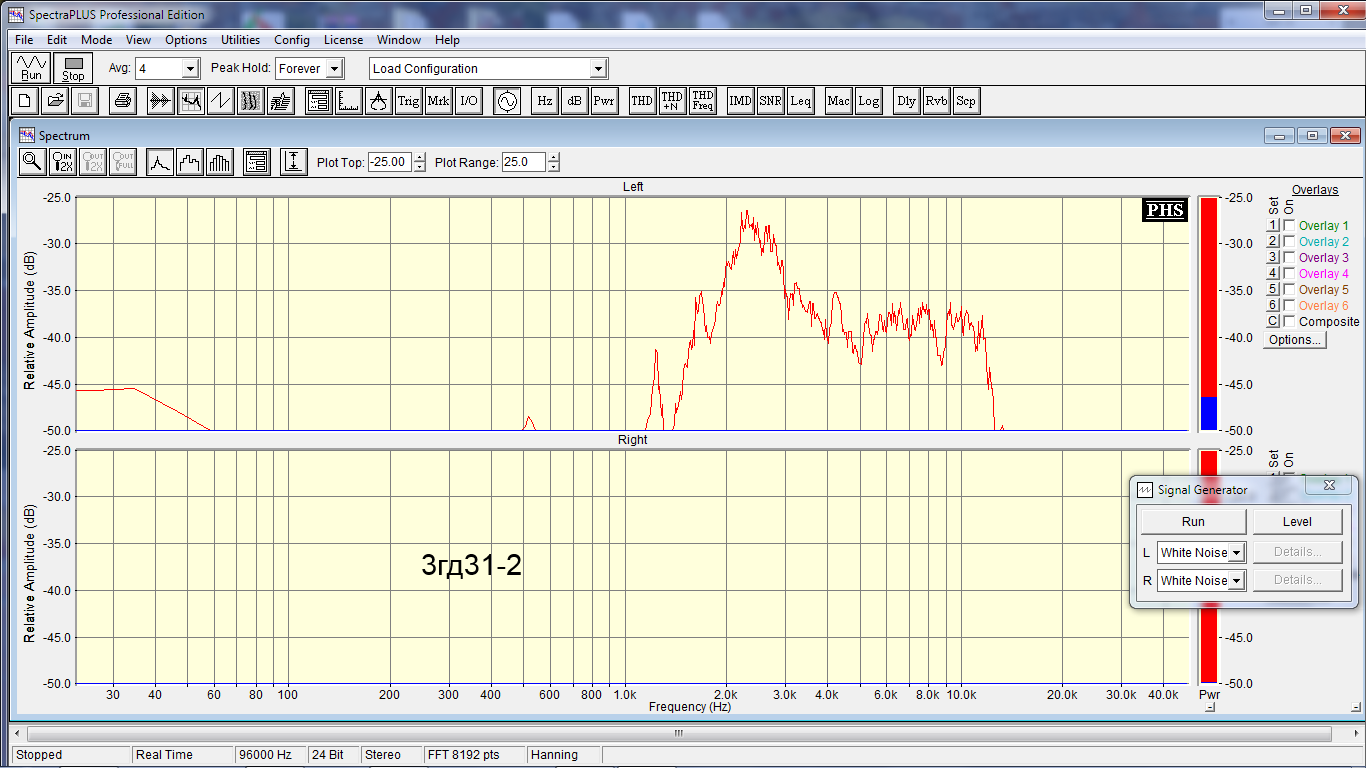The height and width of the screenshot is (768, 1366).
Task: Open the Config menu
Action: pyautogui.click(x=292, y=40)
